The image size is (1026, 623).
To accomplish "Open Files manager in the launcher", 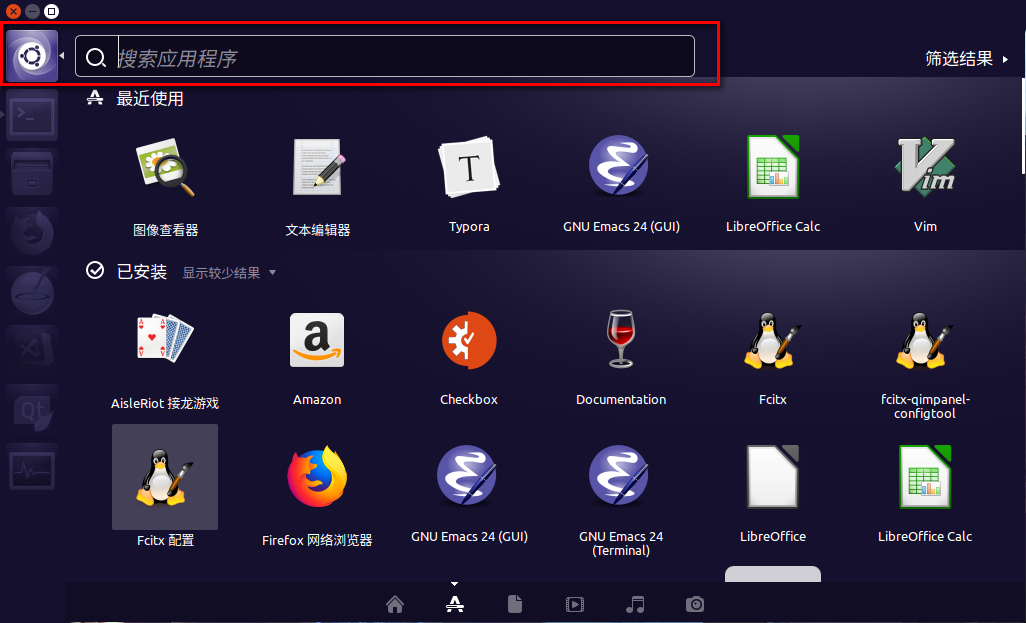I will click(x=32, y=173).
